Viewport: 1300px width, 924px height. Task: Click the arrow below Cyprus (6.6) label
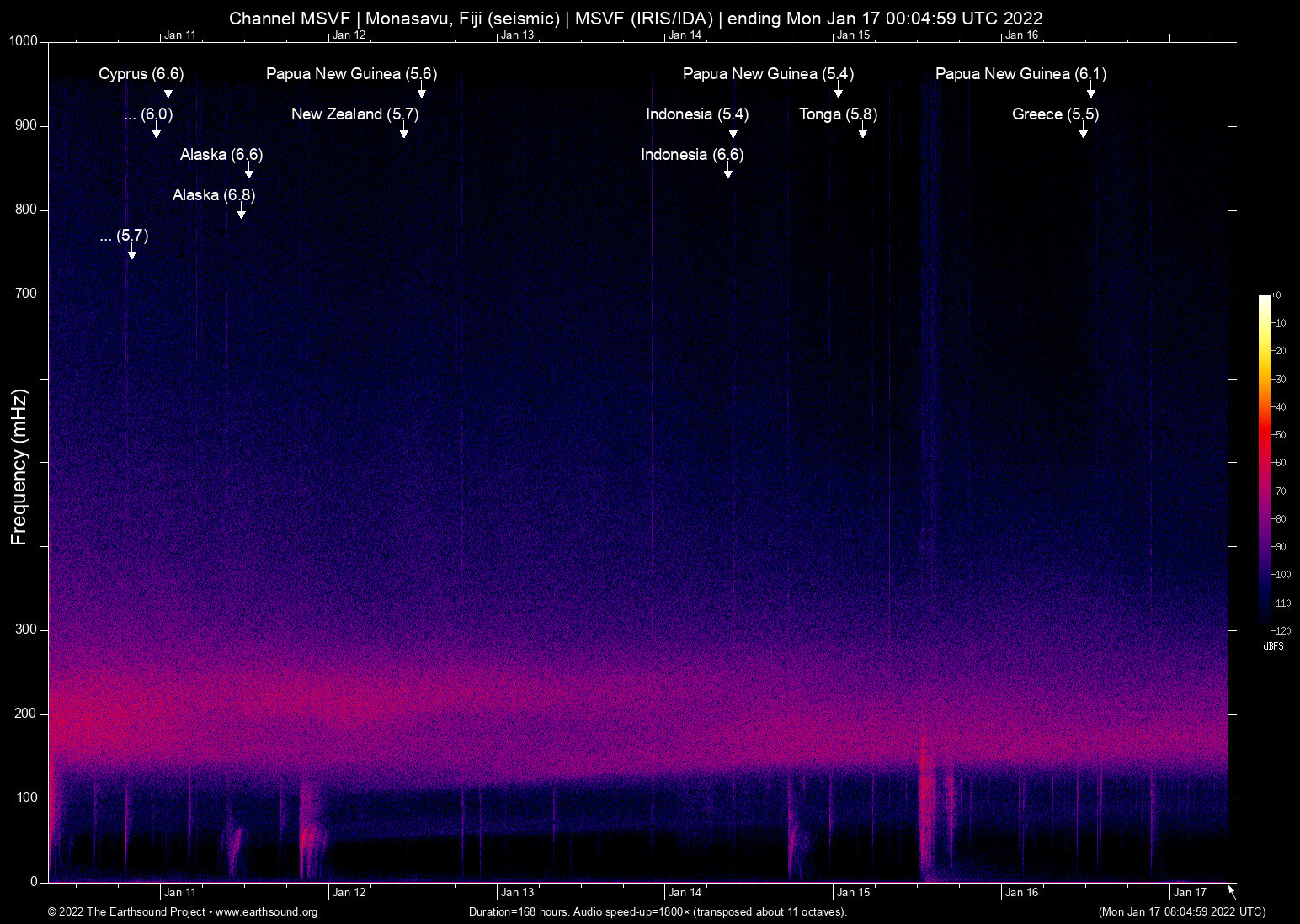click(x=168, y=91)
